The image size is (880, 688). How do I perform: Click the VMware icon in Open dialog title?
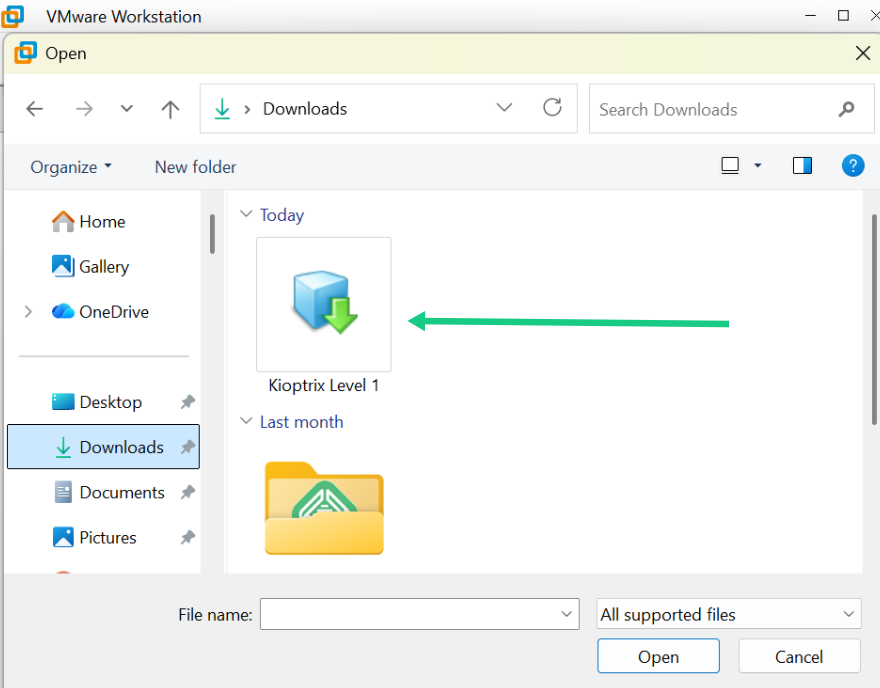click(x=25, y=53)
